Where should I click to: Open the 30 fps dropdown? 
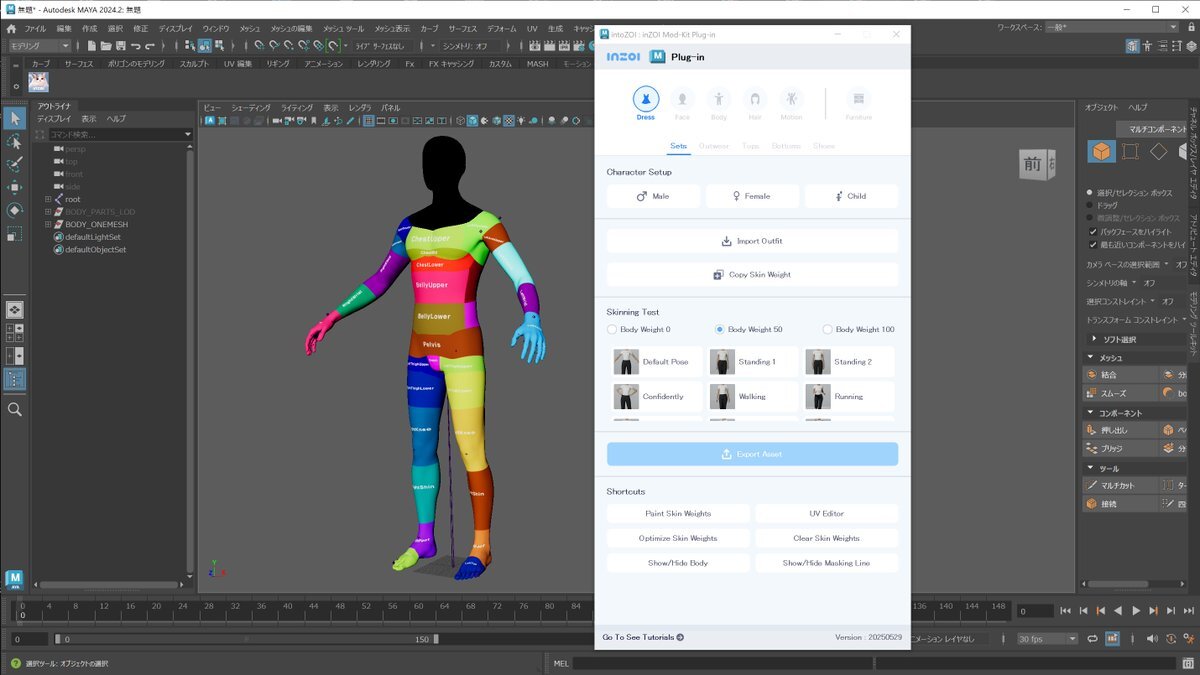1047,639
